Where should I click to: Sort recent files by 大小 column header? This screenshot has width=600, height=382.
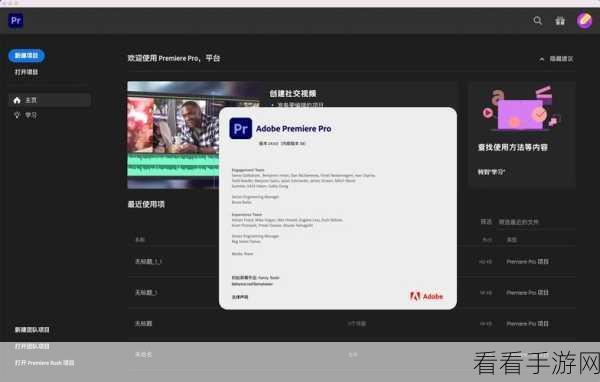487,240
